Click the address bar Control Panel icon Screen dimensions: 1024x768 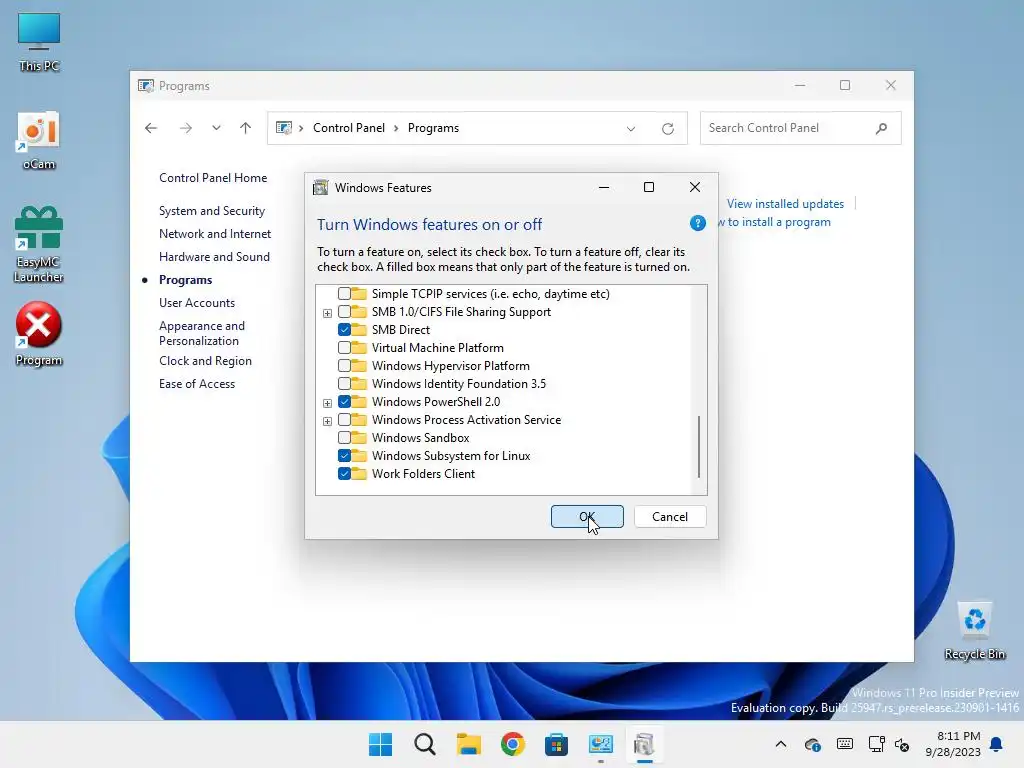coord(283,128)
